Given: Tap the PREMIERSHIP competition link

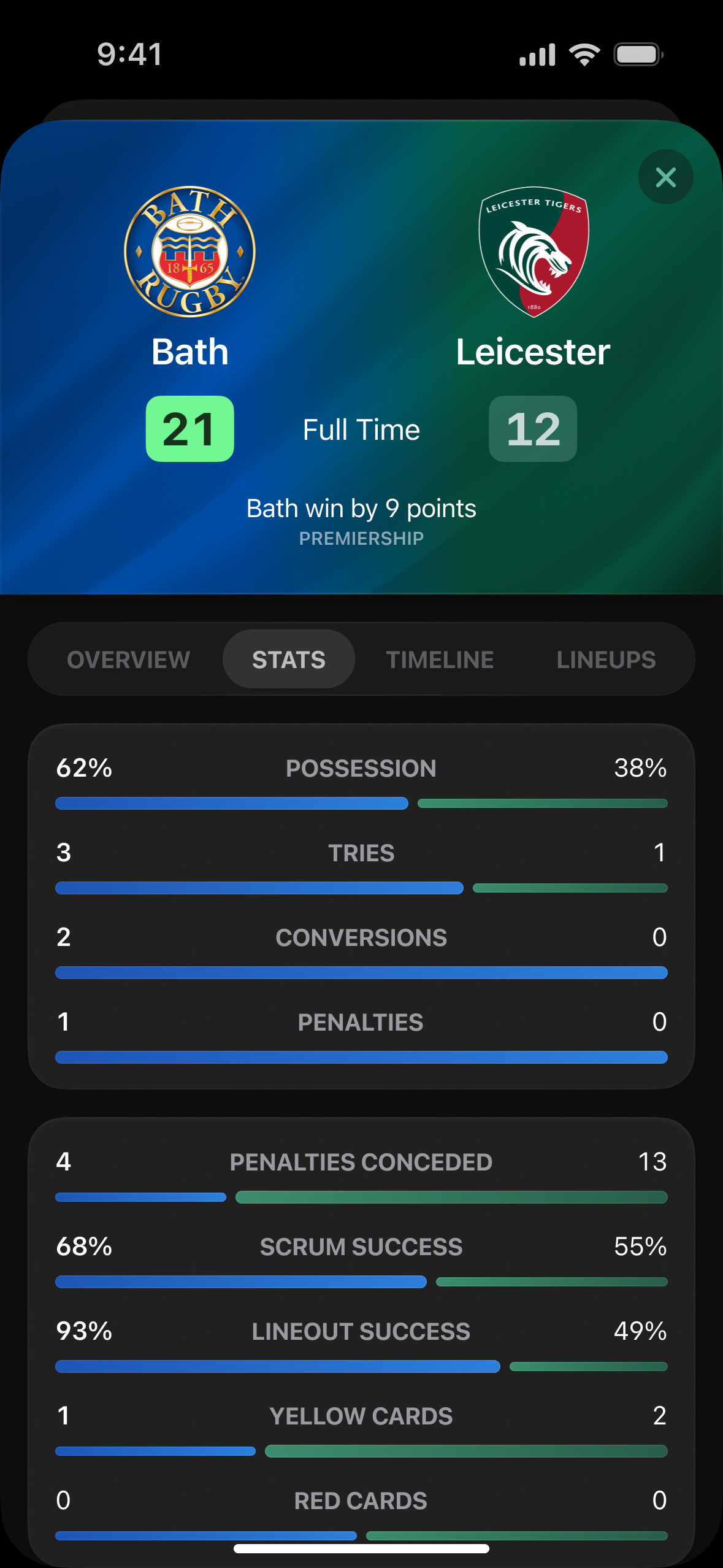Looking at the screenshot, I should tap(361, 538).
